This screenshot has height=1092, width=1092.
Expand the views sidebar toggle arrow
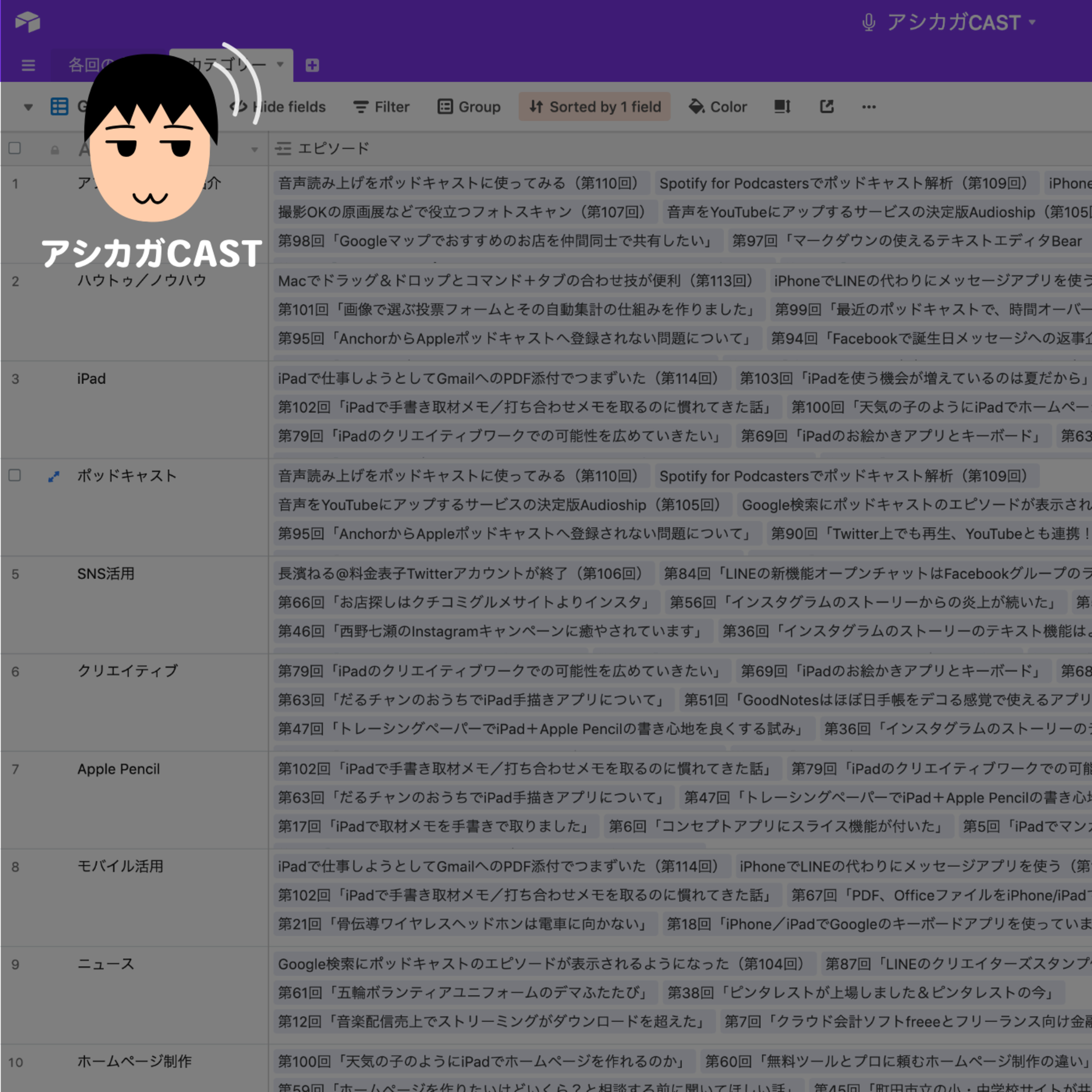click(28, 107)
